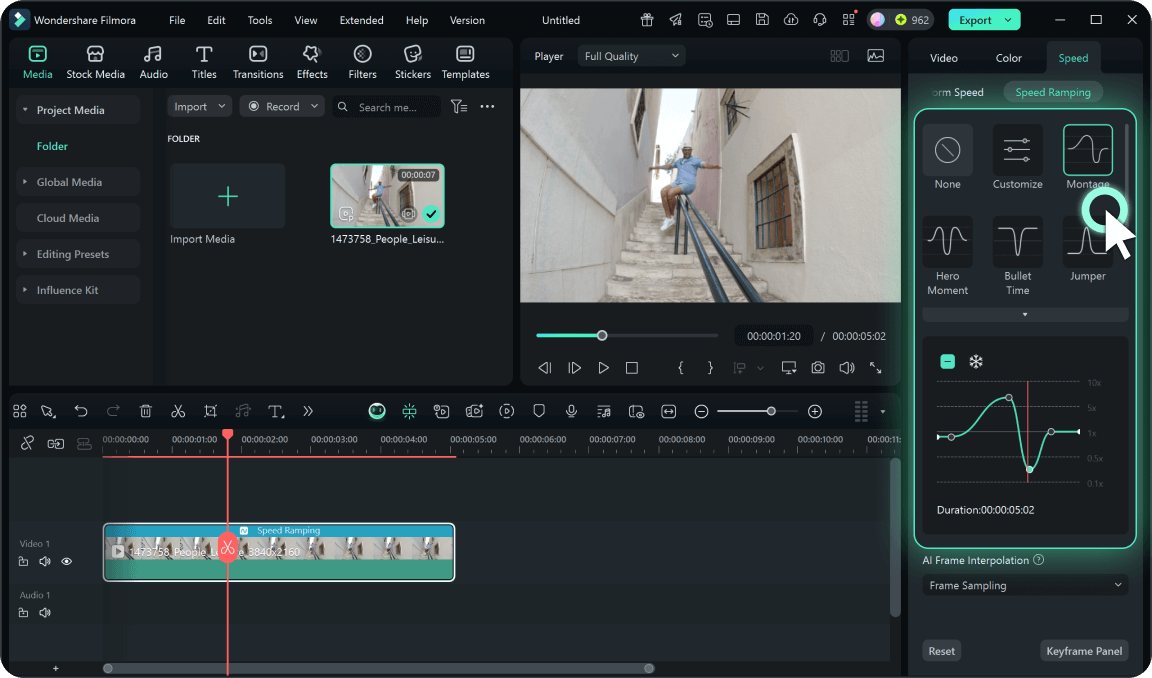This screenshot has width=1152, height=678.
Task: Open the Templates tab
Action: point(465,62)
